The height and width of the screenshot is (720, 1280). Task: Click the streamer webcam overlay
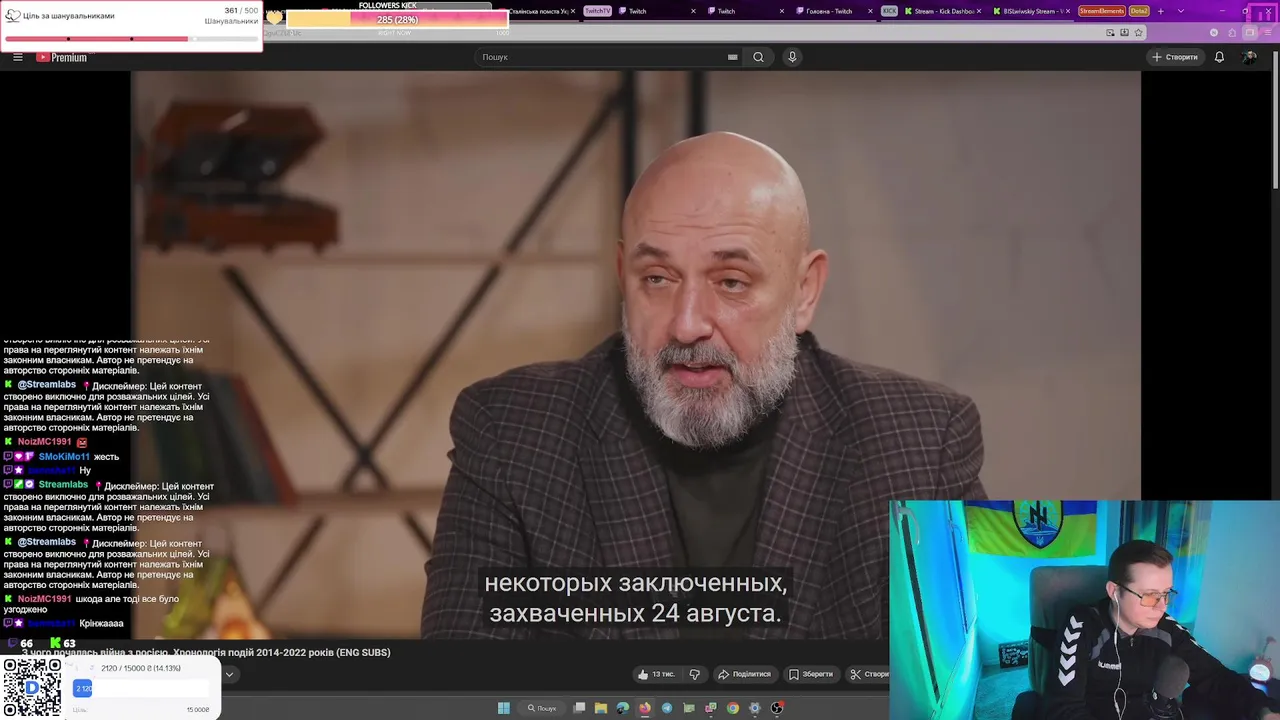click(x=1084, y=610)
